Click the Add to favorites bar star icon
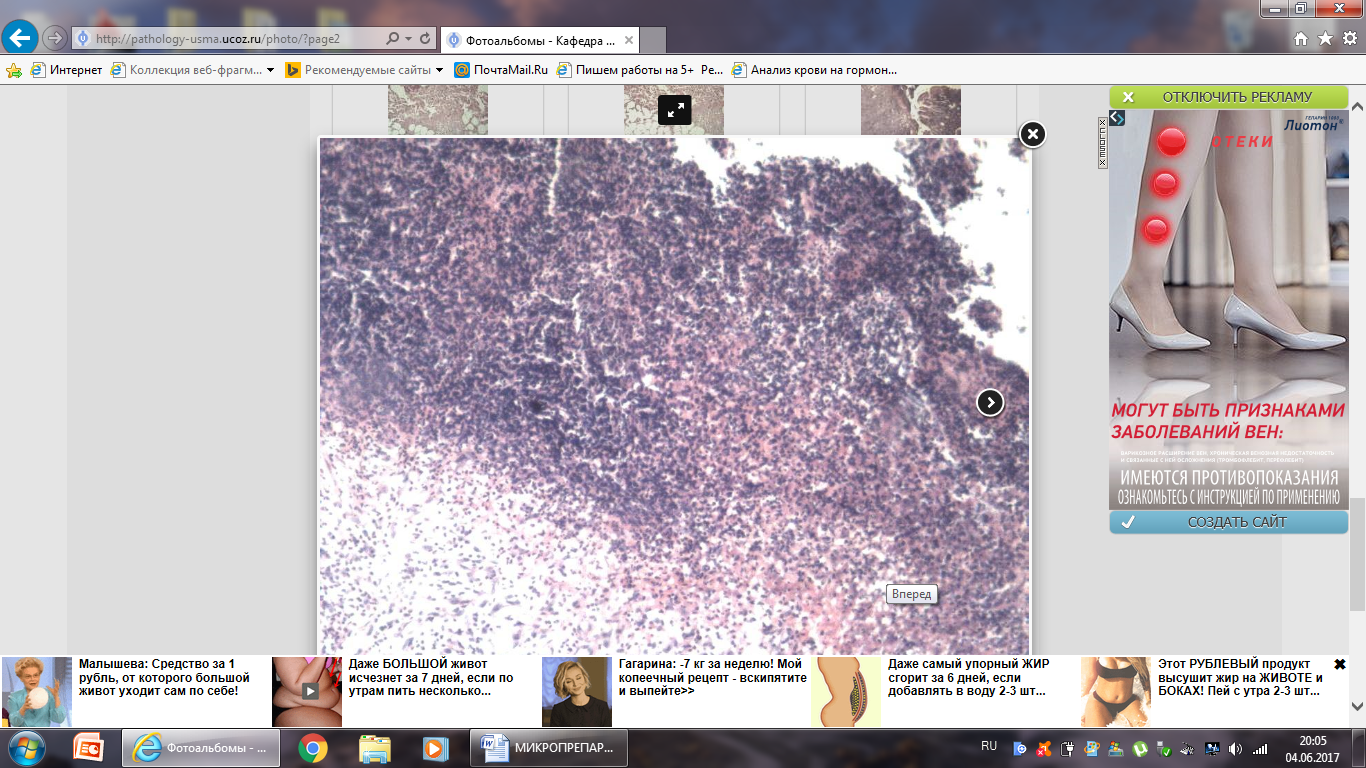 [14, 70]
